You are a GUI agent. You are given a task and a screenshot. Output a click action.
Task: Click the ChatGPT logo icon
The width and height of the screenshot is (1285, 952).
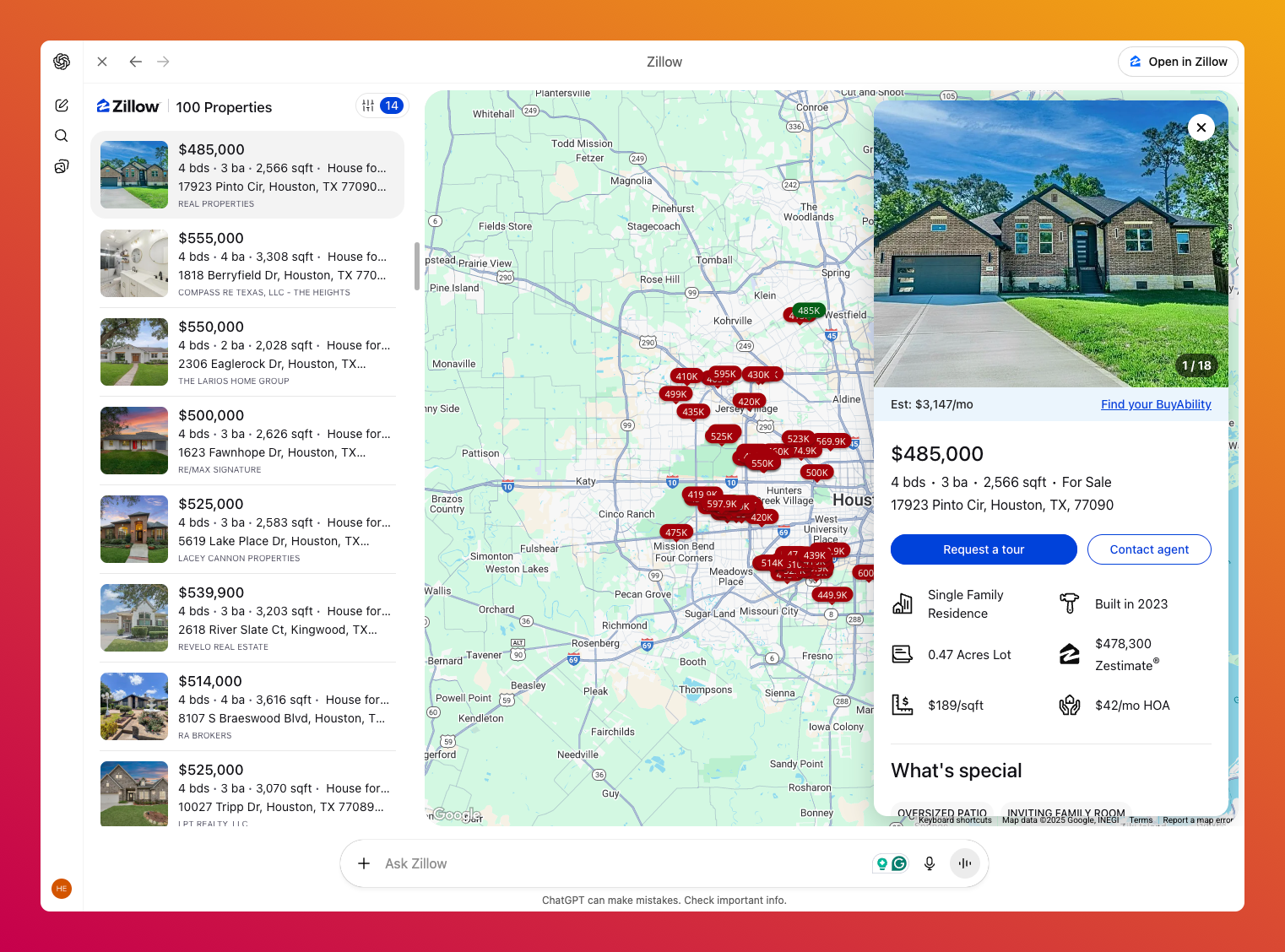[x=62, y=62]
